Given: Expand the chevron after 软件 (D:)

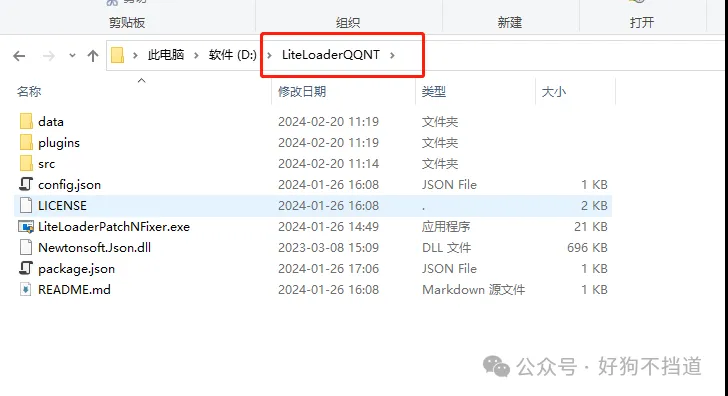Looking at the screenshot, I should pyautogui.click(x=269, y=55).
